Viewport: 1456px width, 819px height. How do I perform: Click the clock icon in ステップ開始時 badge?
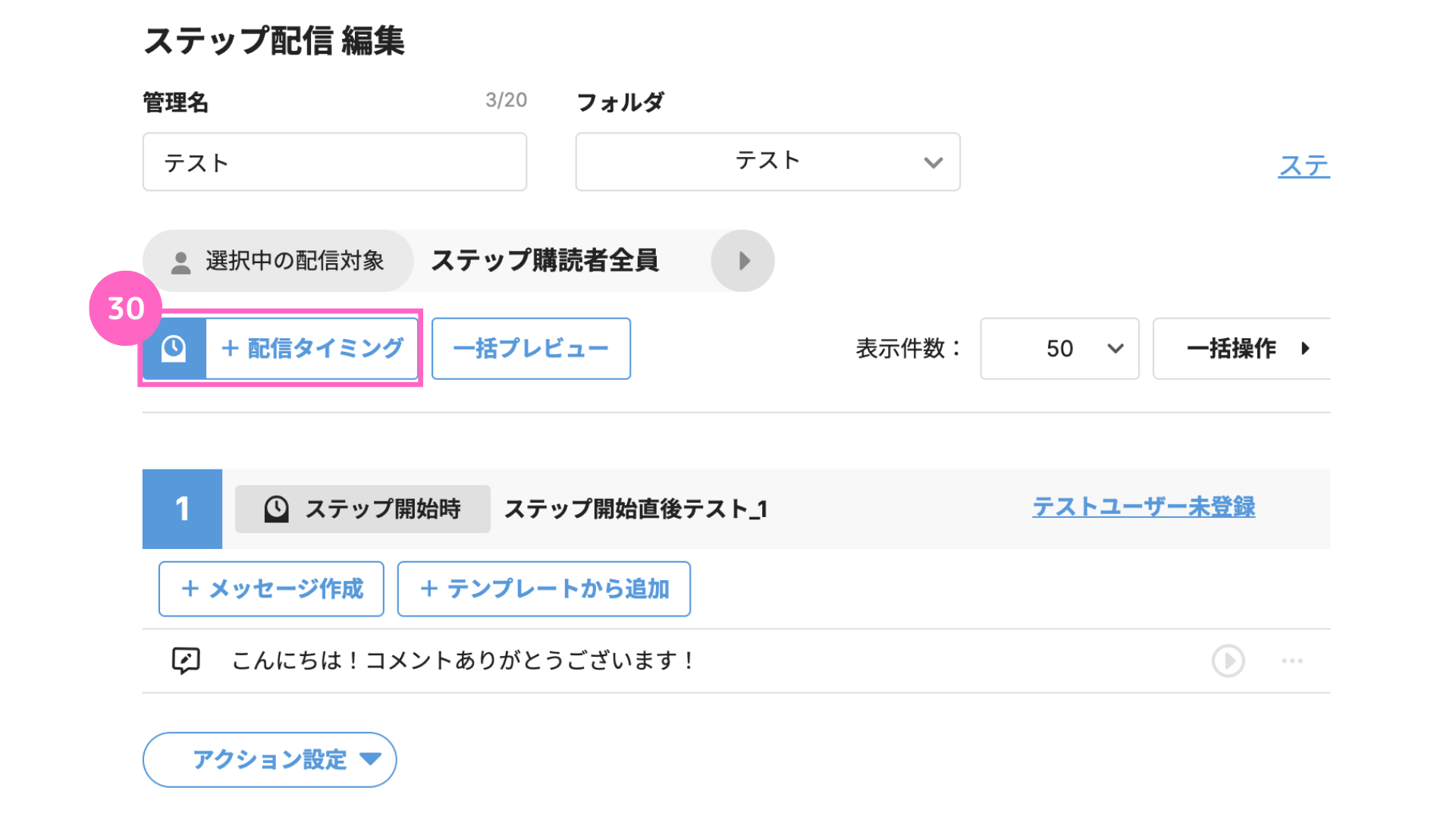(276, 509)
